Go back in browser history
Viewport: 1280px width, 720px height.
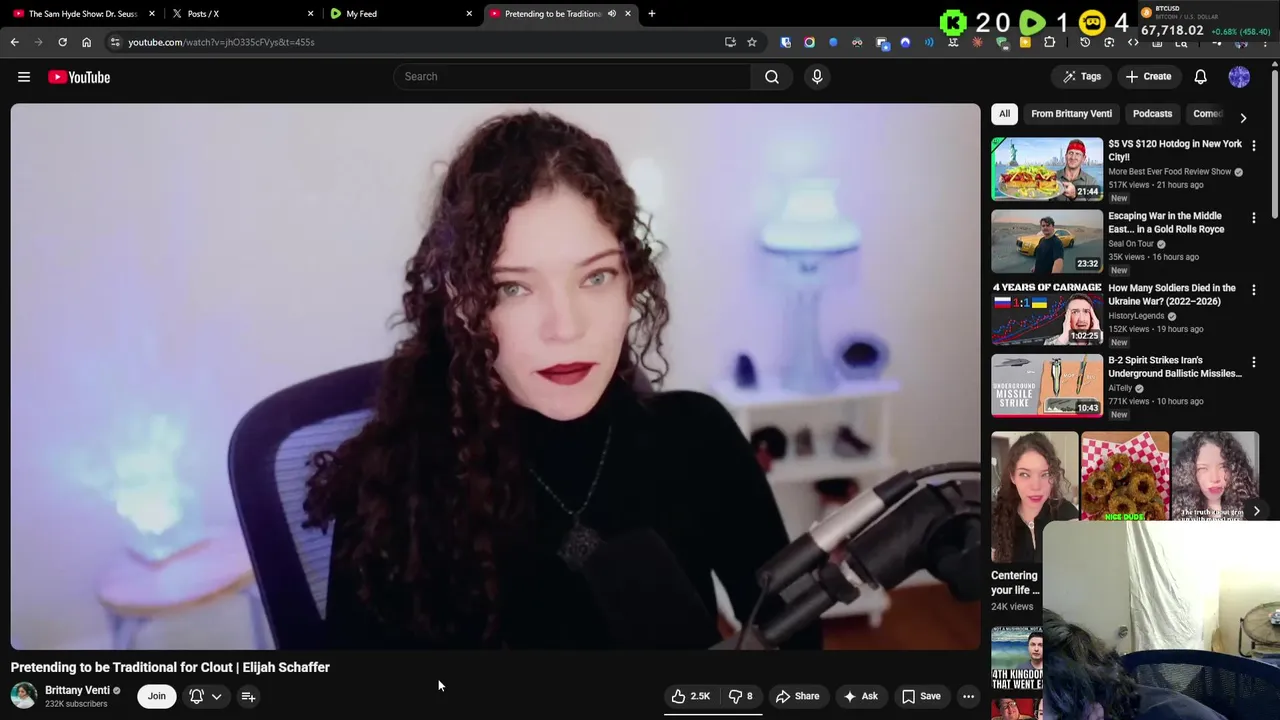14,42
